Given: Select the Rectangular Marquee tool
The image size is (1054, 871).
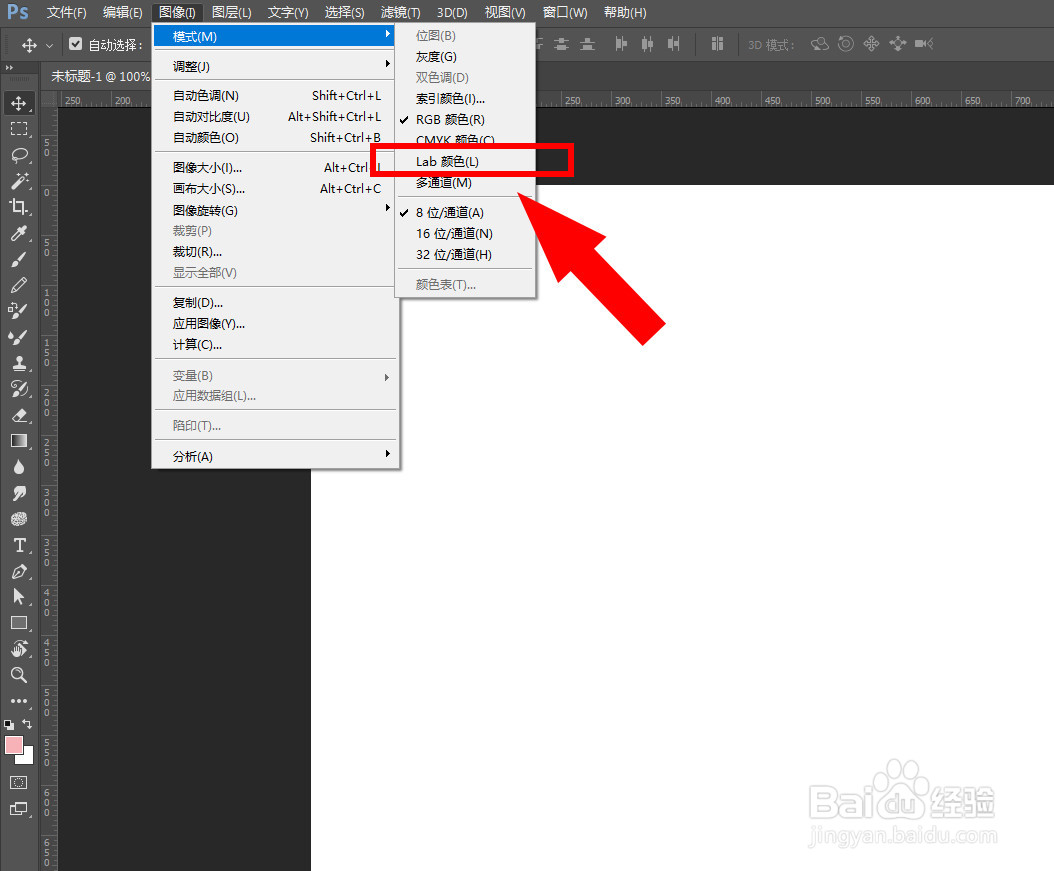Looking at the screenshot, I should [x=19, y=129].
